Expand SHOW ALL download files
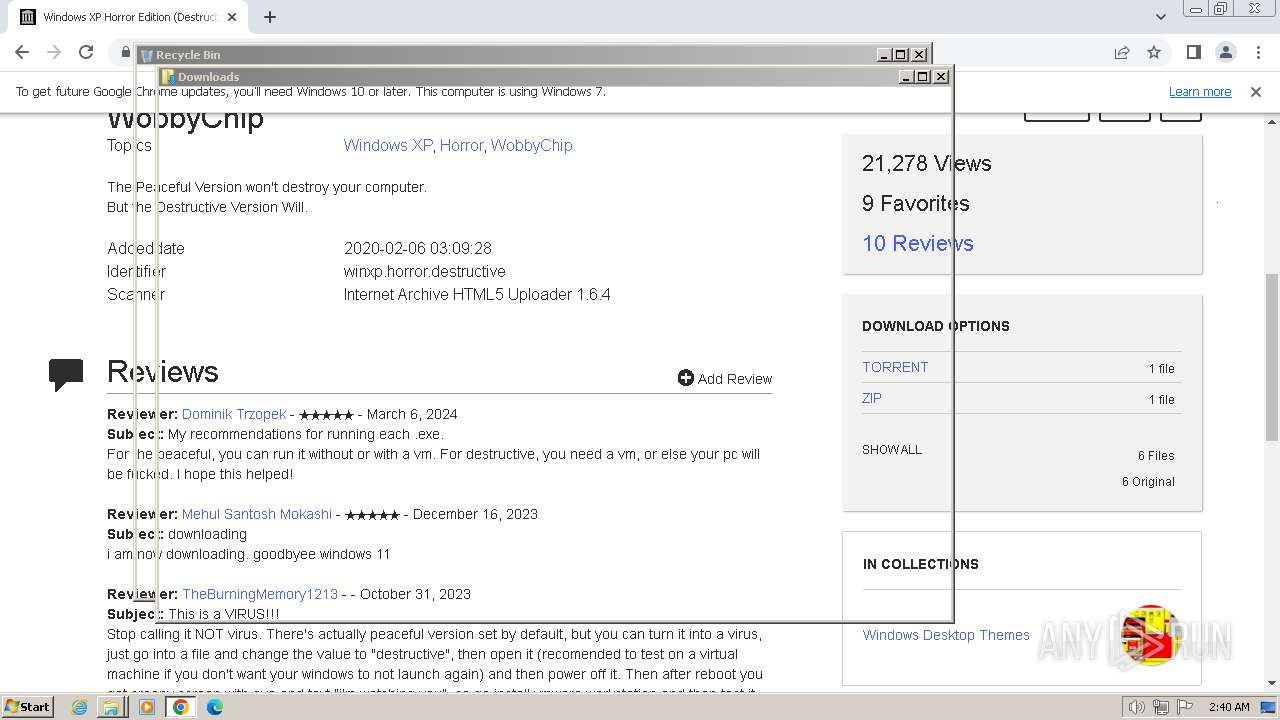The width and height of the screenshot is (1280, 720). tap(892, 449)
